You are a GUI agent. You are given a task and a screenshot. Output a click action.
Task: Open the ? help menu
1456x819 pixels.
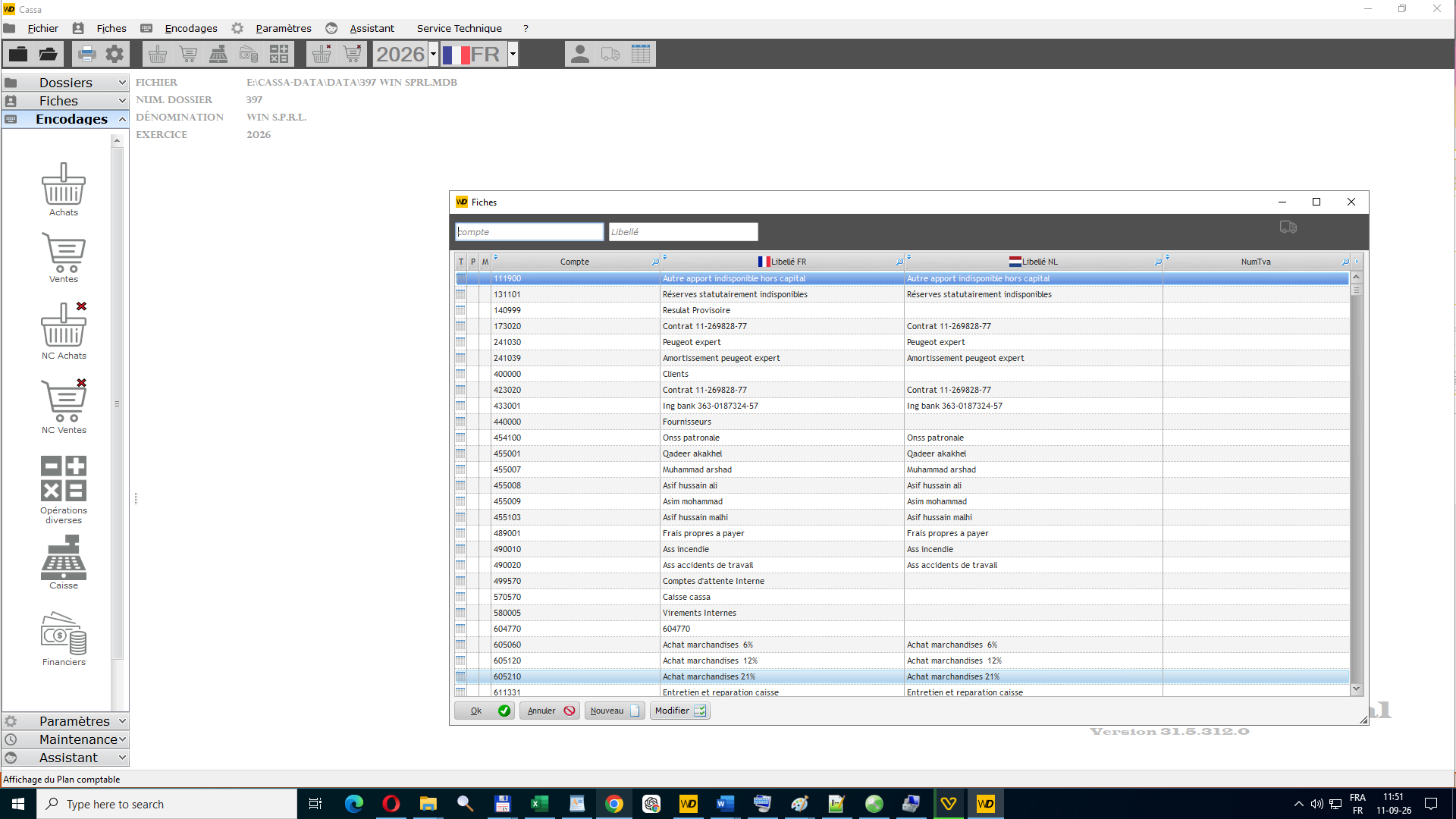pos(526,28)
